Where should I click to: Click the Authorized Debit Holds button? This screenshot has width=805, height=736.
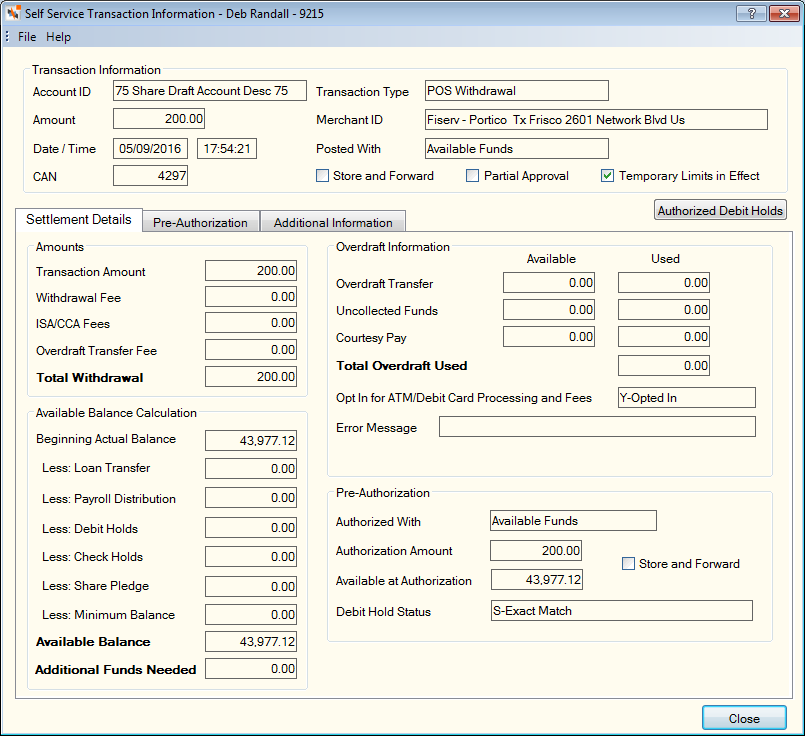pos(720,210)
